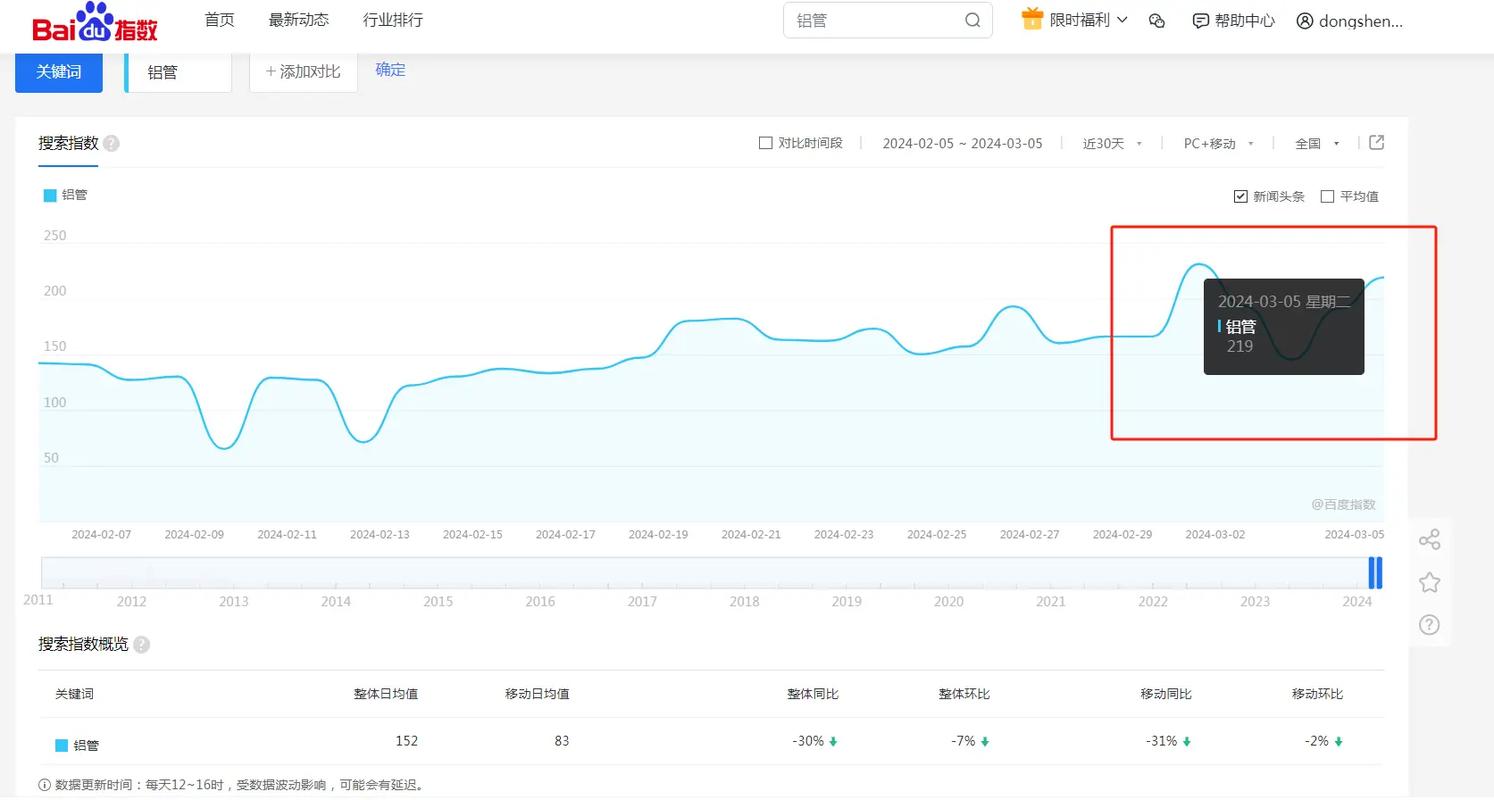The width and height of the screenshot is (1494, 800).
Task: Click the -2% value cell
Action: pos(1324,741)
